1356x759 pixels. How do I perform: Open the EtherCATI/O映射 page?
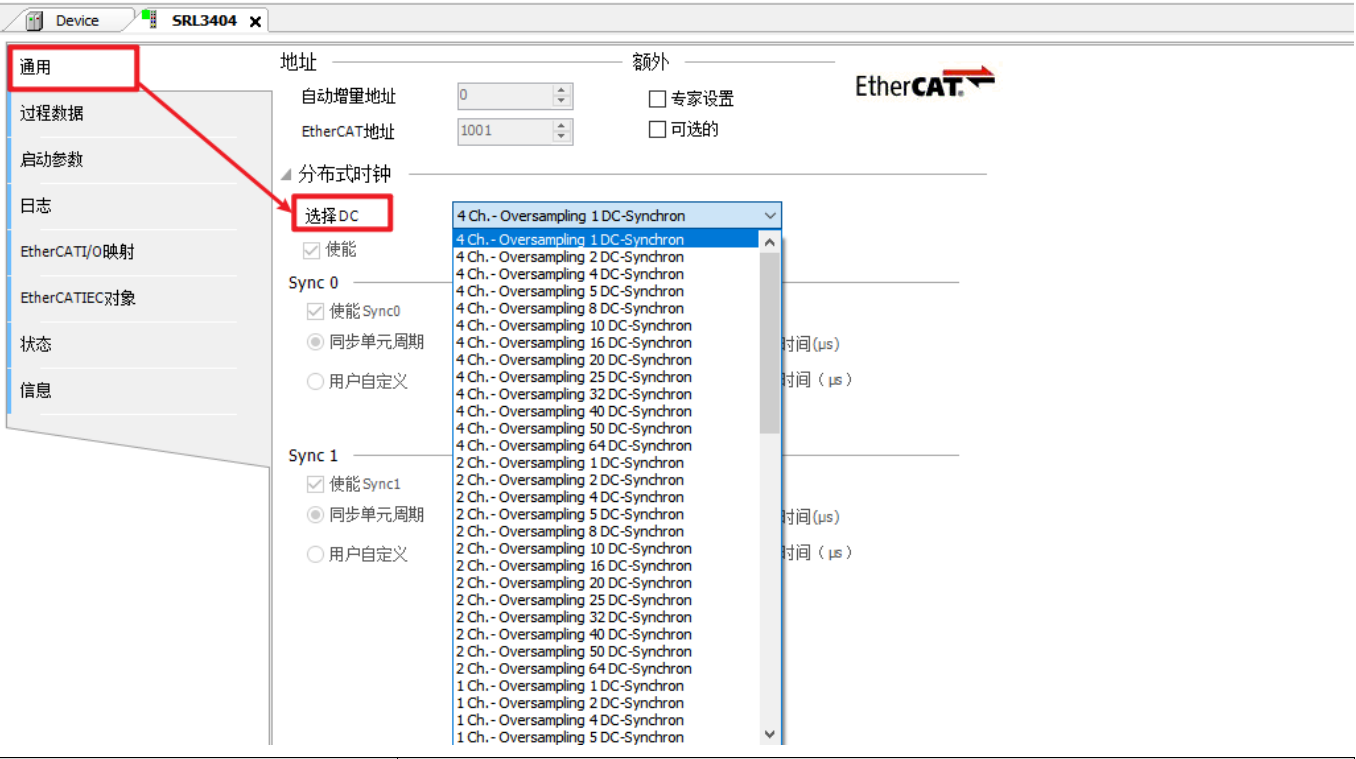point(77,252)
